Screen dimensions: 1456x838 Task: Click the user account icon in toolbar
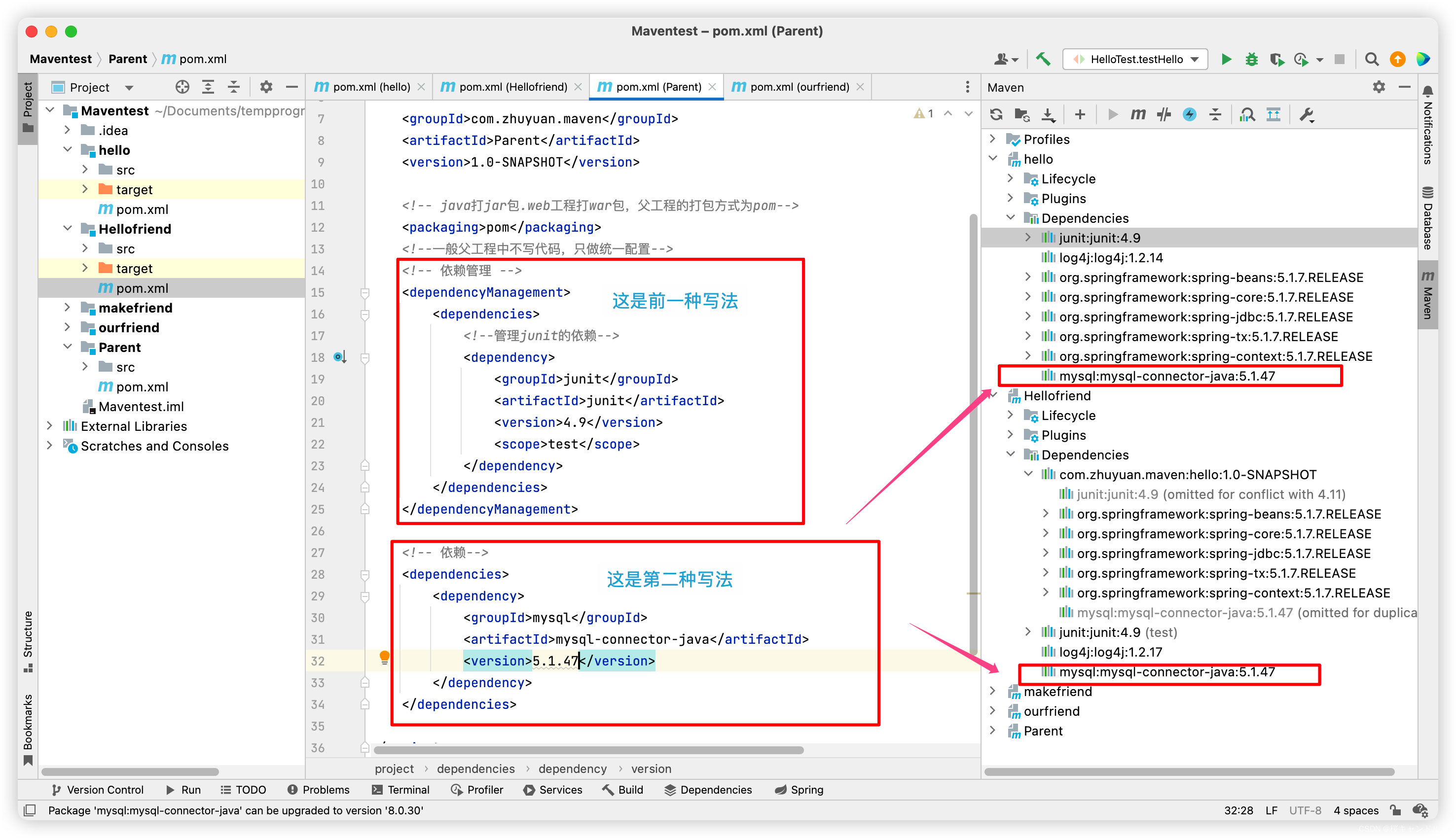(x=1006, y=59)
